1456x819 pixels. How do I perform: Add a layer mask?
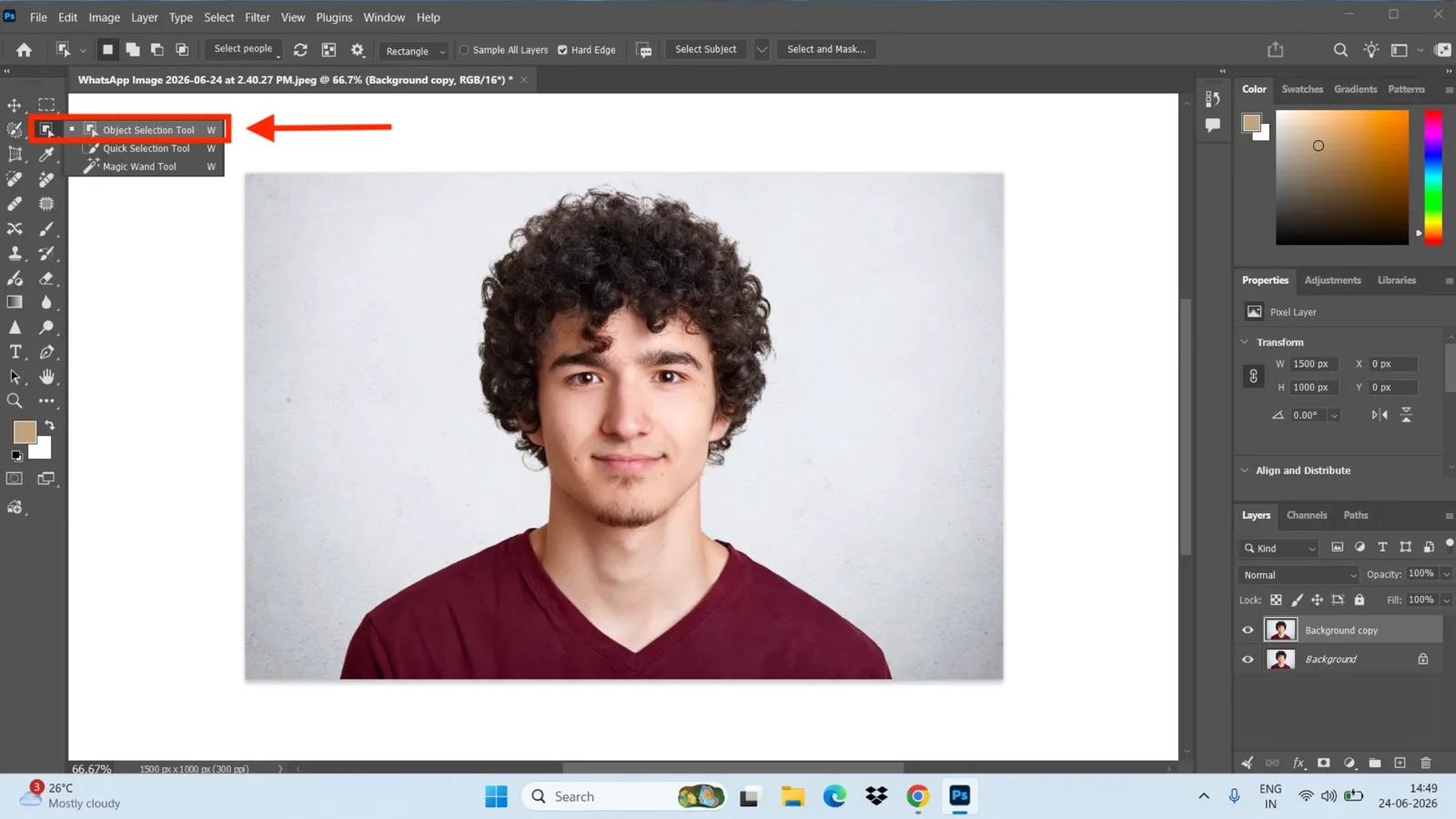click(x=1324, y=763)
